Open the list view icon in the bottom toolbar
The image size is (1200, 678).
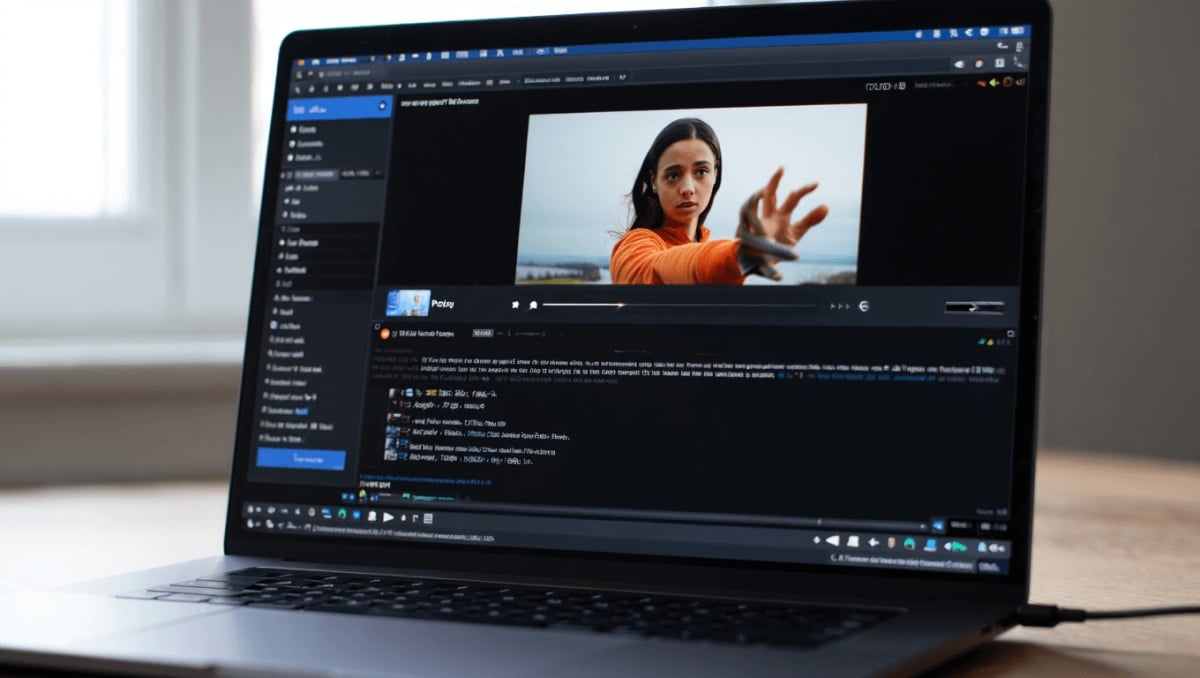pyautogui.click(x=428, y=517)
